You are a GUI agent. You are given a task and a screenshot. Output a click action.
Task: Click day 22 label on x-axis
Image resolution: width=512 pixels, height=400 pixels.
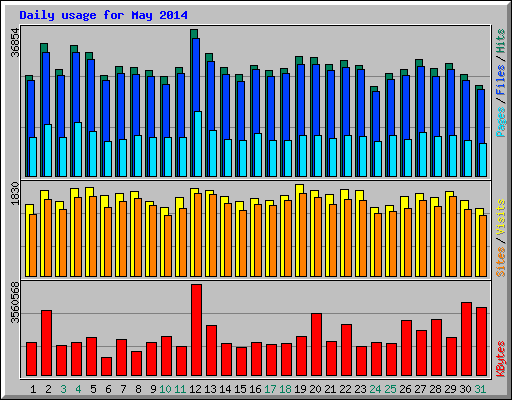pyautogui.click(x=345, y=389)
